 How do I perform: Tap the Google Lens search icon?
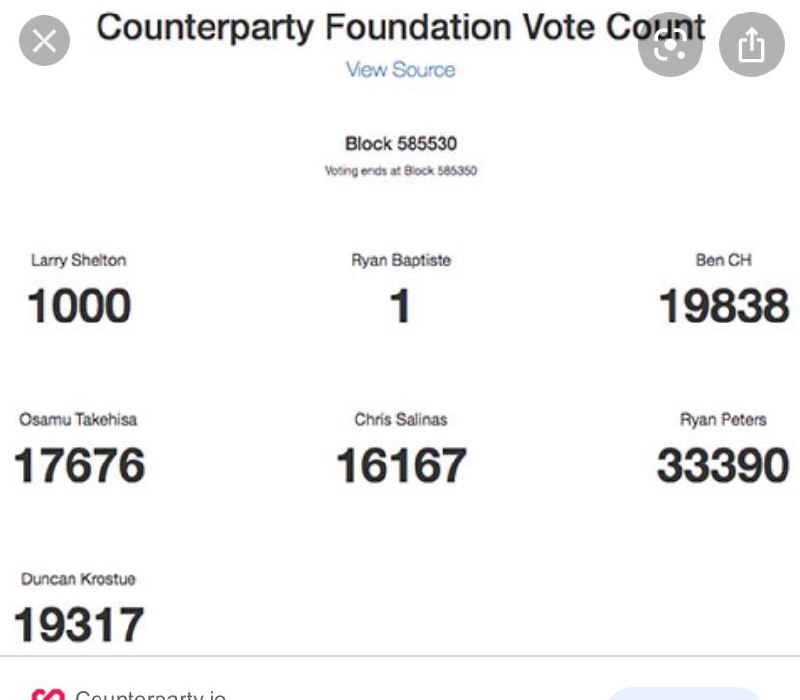coord(670,45)
